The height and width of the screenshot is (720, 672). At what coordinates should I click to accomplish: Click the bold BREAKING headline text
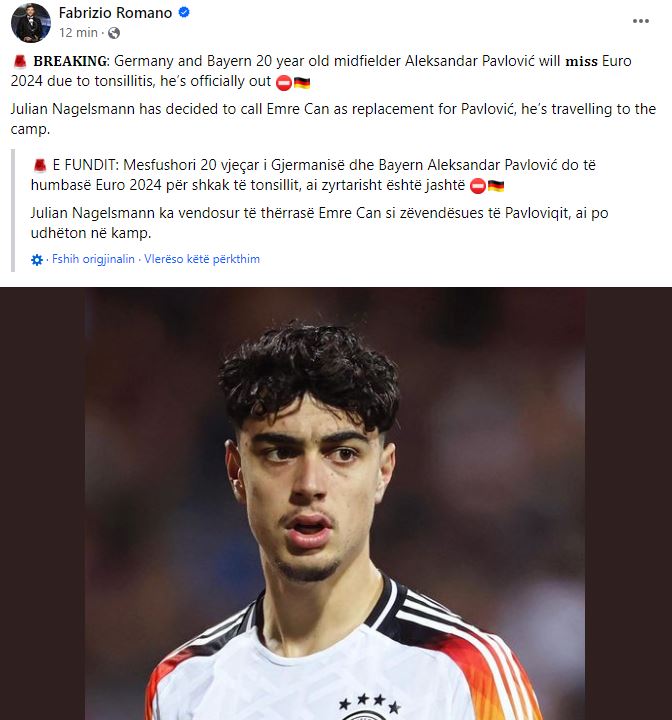tap(70, 61)
